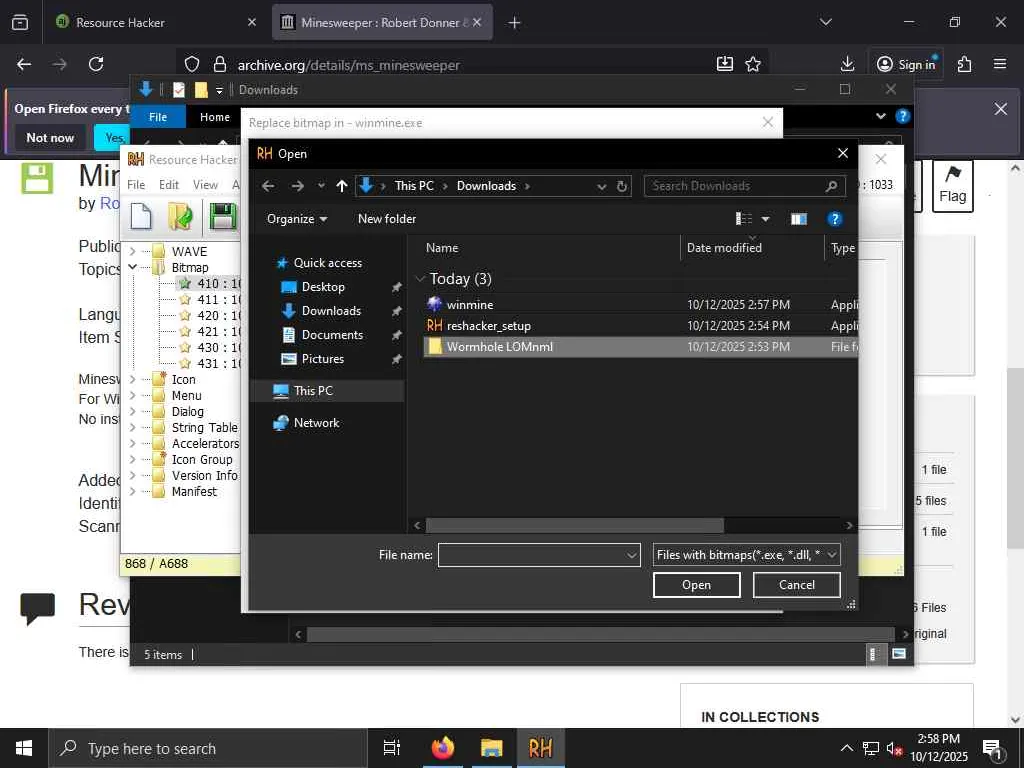This screenshot has width=1024, height=768.
Task: Open File Explorer from the taskbar
Action: (x=492, y=748)
